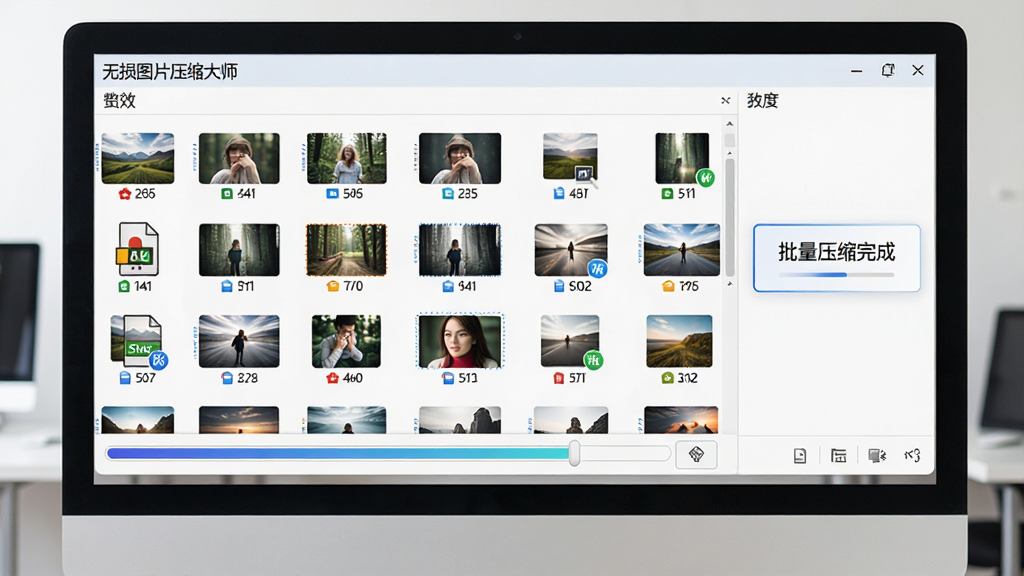Click the green icon beside the 441 label

(x=227, y=194)
